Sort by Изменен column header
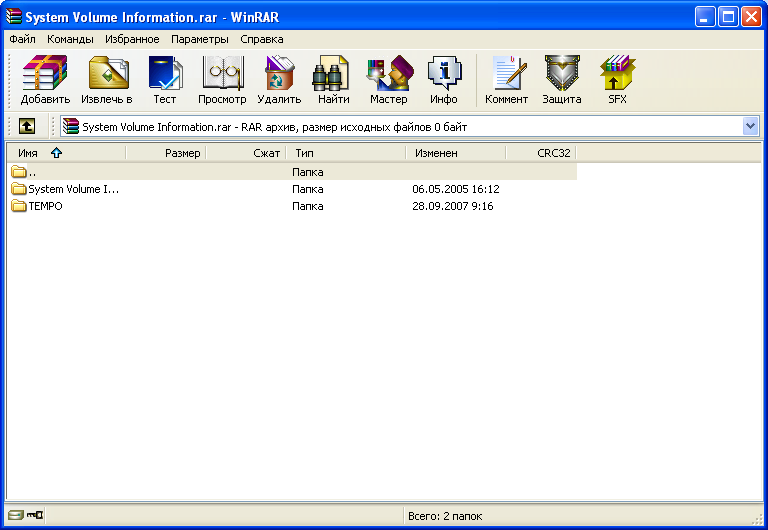The image size is (768, 530). pyautogui.click(x=456, y=153)
